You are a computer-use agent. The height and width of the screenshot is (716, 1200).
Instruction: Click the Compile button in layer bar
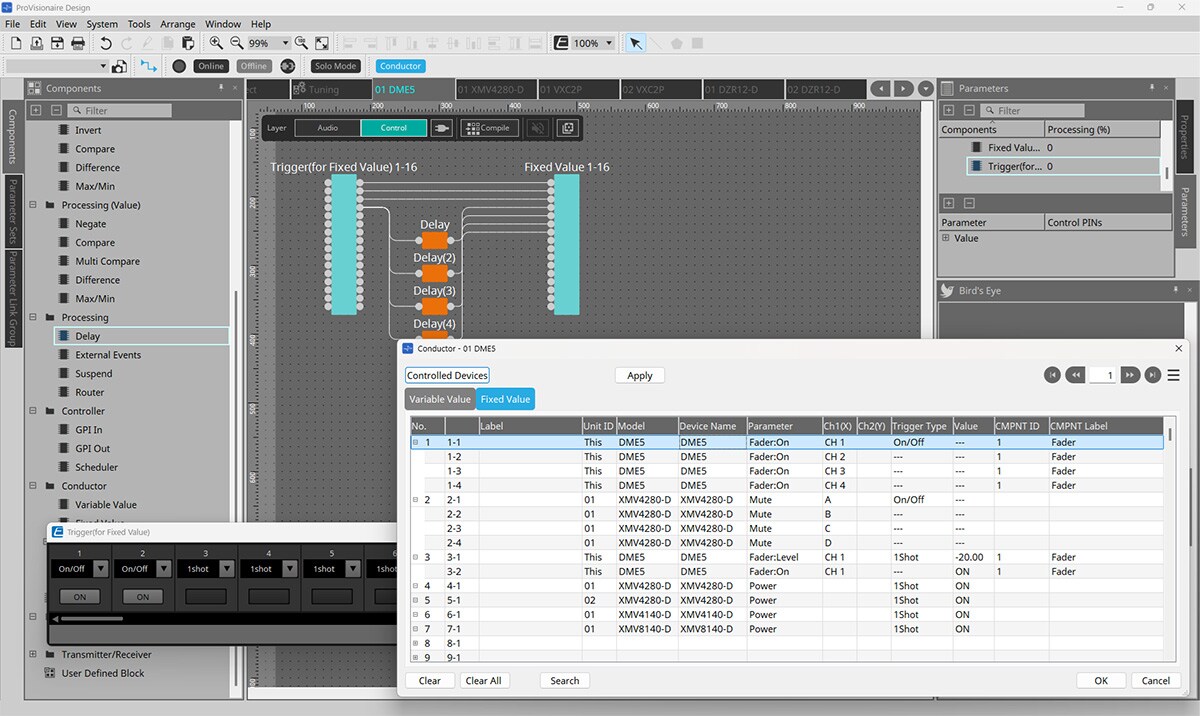click(x=489, y=128)
